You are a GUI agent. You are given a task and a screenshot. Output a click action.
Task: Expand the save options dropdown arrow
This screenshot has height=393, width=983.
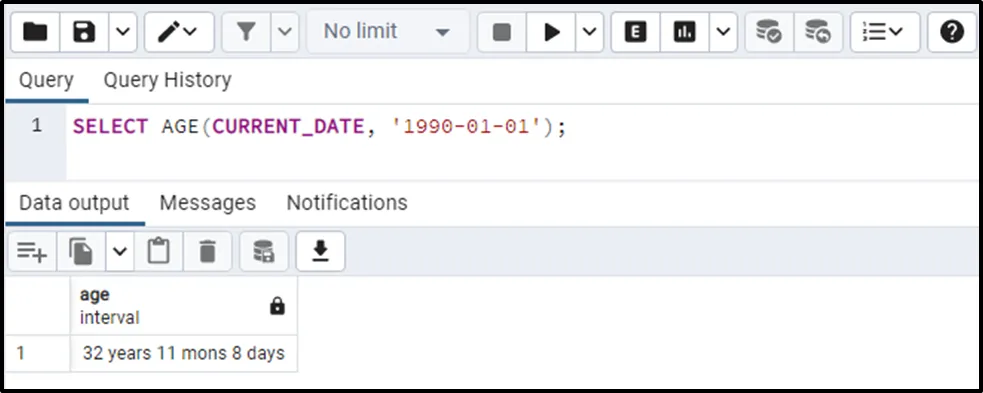click(x=123, y=31)
